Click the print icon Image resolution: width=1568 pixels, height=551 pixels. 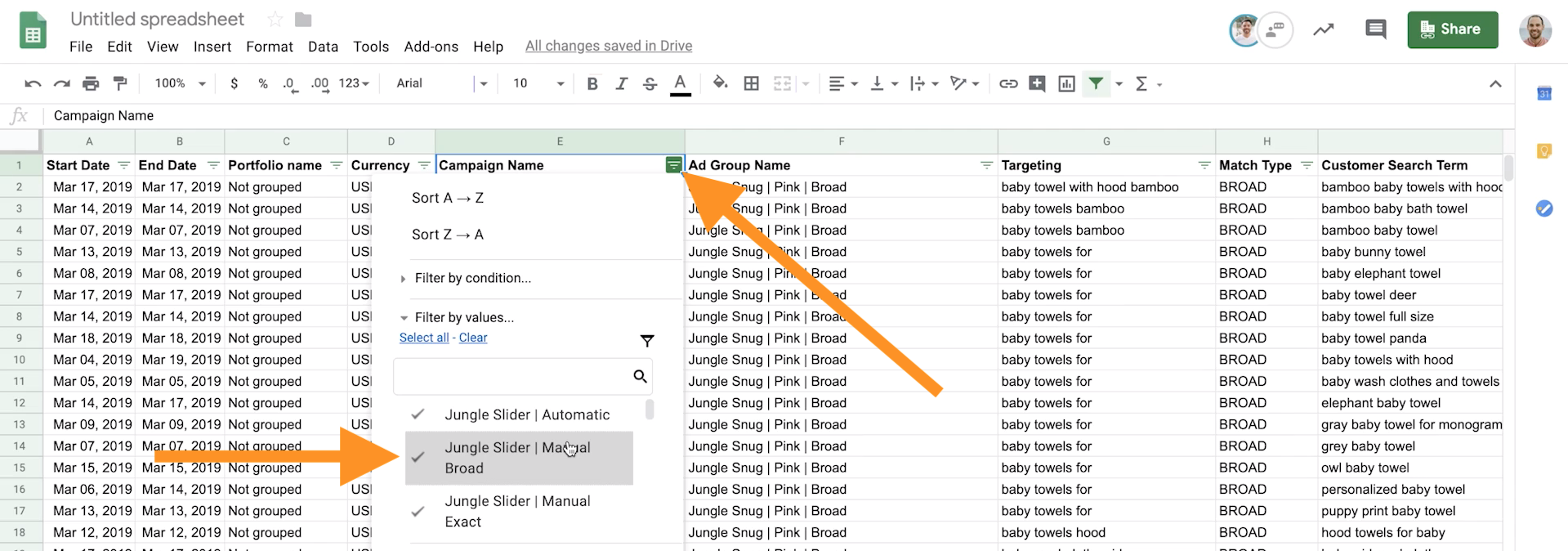(x=91, y=83)
